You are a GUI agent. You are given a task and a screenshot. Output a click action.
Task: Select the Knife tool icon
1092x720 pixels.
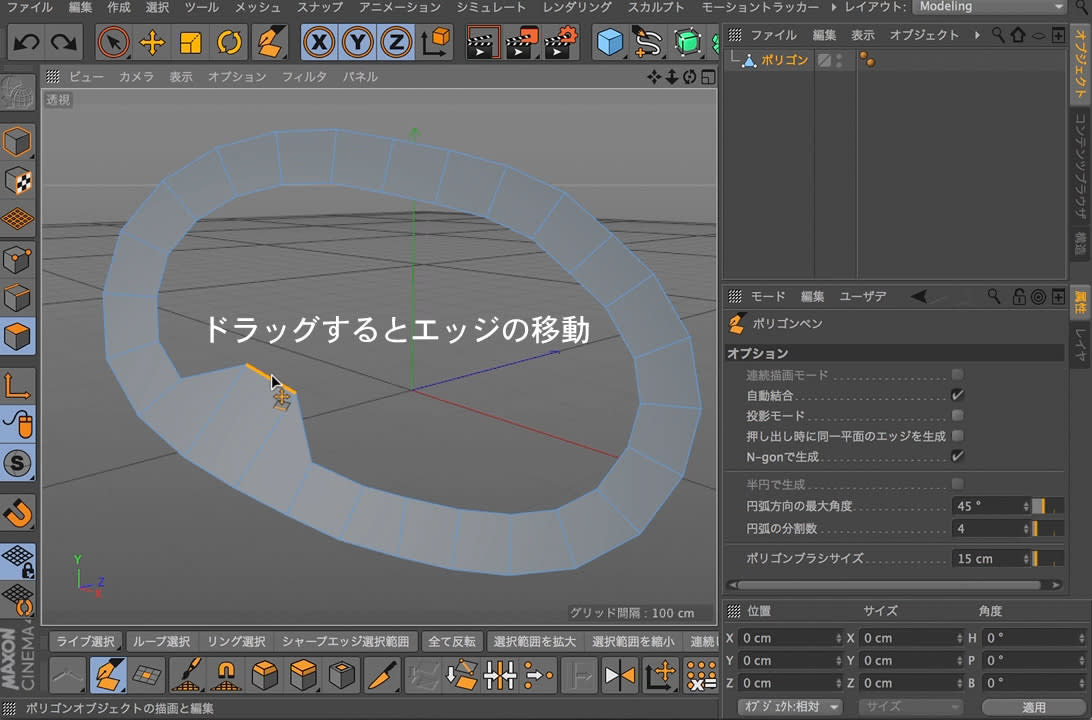click(381, 677)
